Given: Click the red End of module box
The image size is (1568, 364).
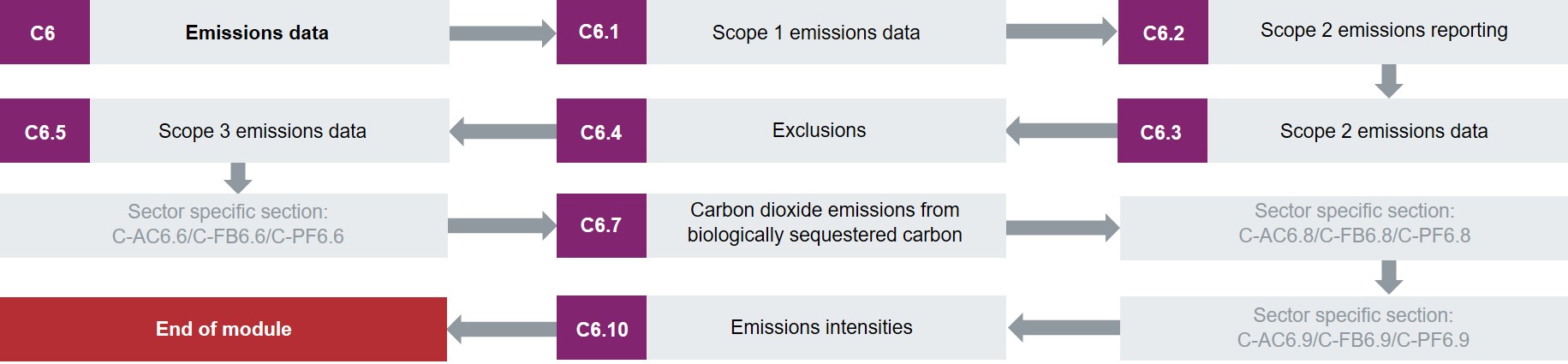Looking at the screenshot, I should coord(224,329).
